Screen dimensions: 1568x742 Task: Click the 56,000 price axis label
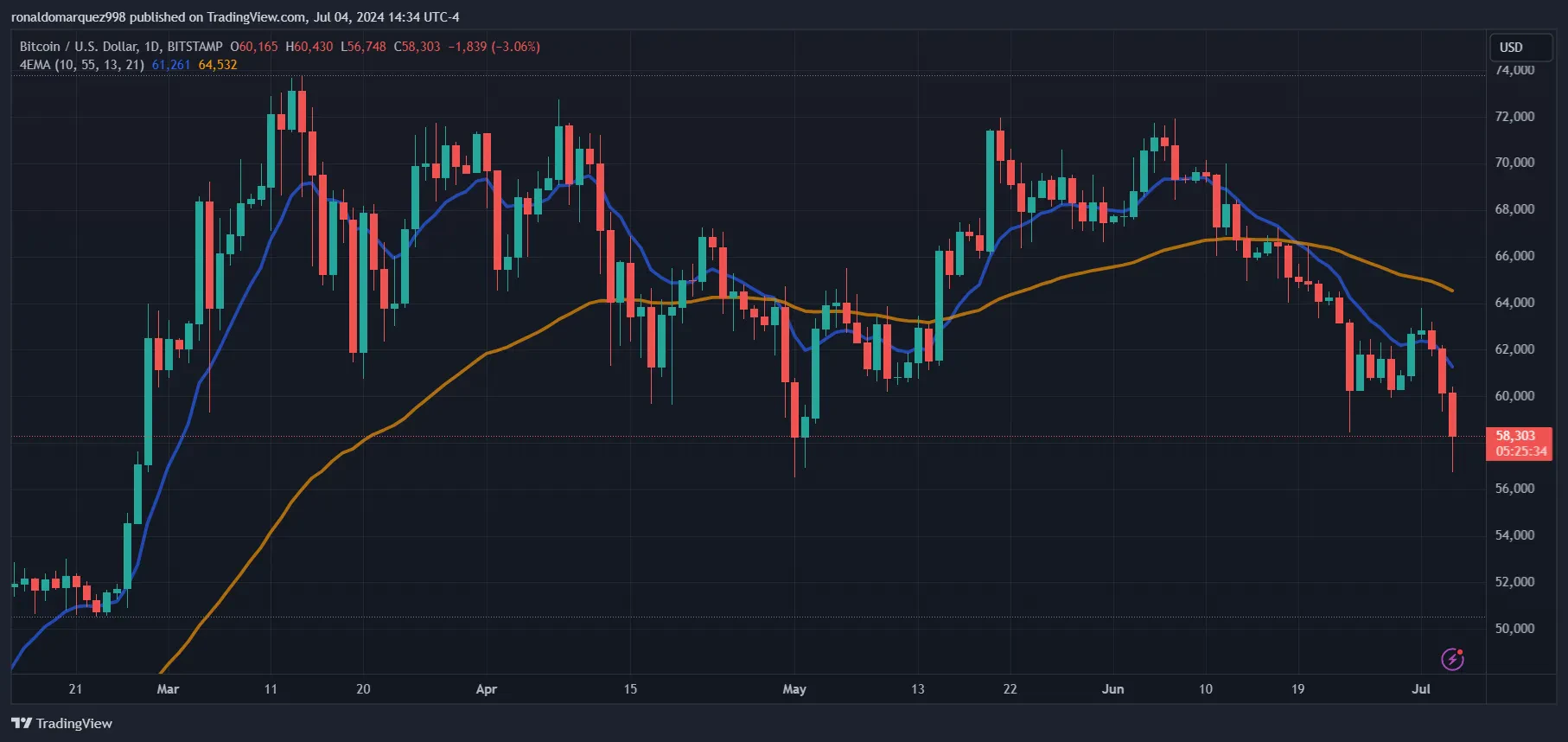pos(1514,489)
